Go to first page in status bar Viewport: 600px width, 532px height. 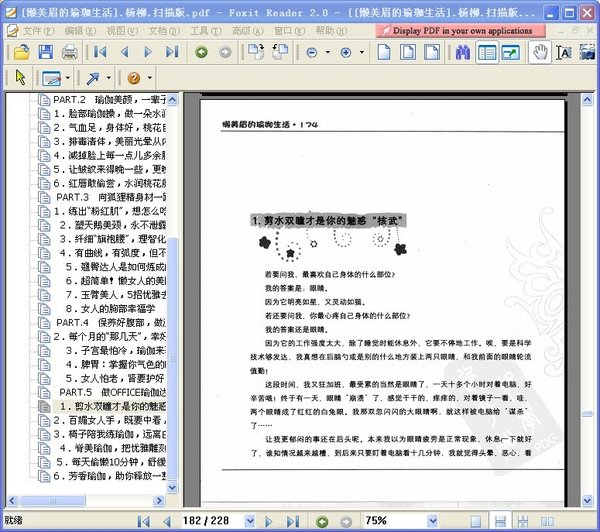(x=143, y=521)
